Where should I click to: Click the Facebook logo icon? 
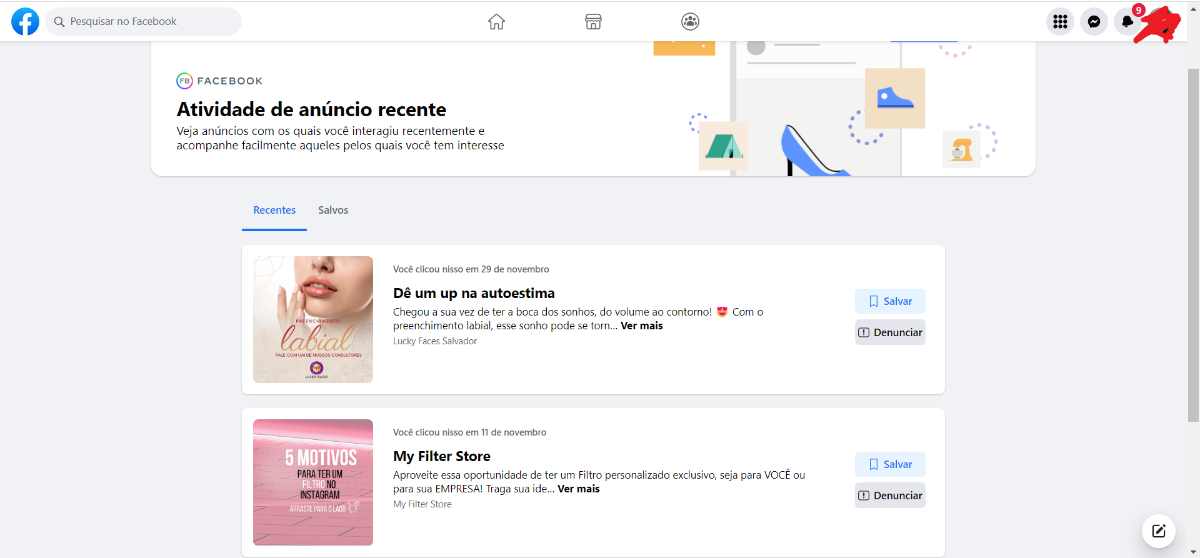click(x=25, y=21)
